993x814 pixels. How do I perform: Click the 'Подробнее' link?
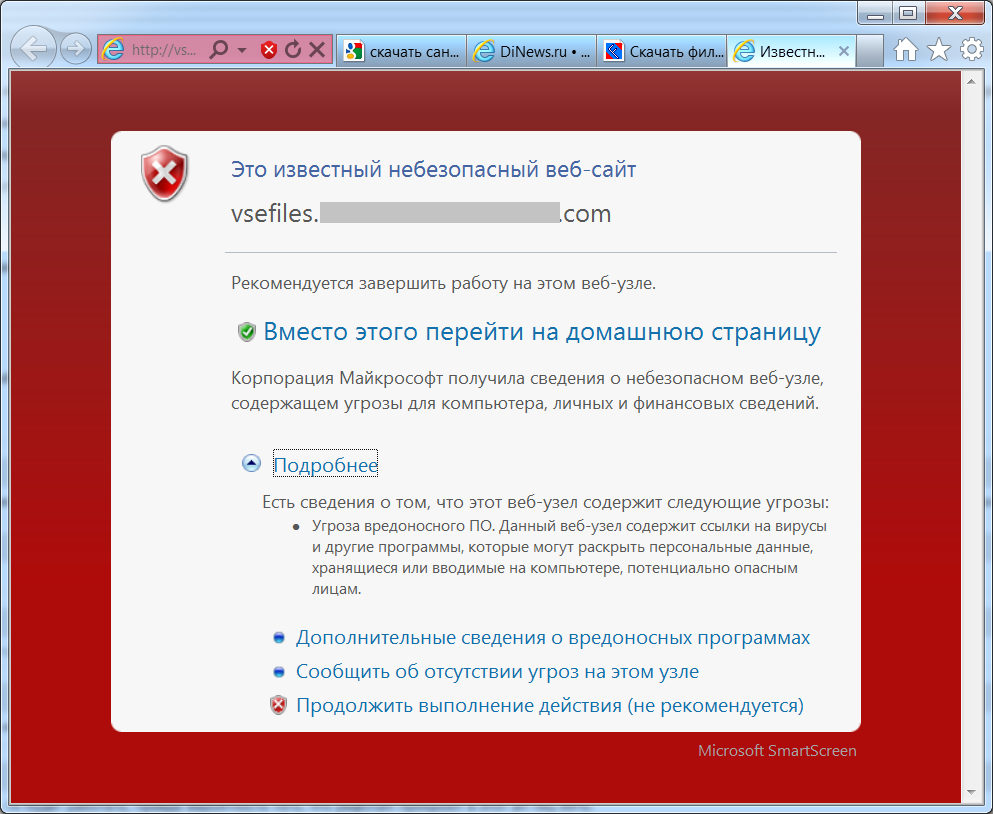click(x=326, y=465)
